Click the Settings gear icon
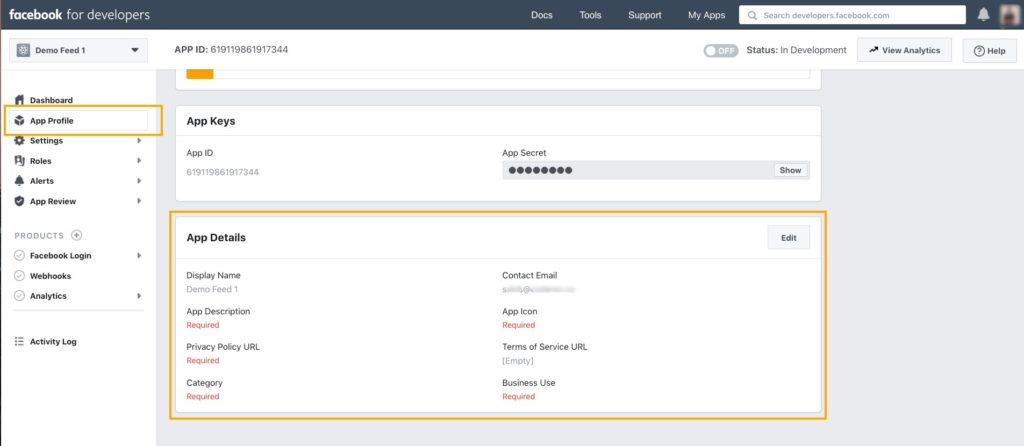Image resolution: width=1024 pixels, height=446 pixels. point(19,140)
